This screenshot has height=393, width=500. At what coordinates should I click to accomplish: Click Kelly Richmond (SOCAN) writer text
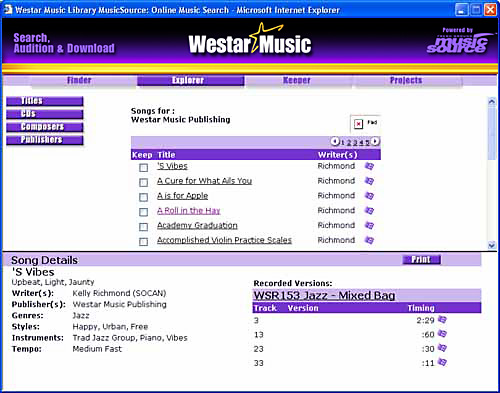[x=119, y=293]
